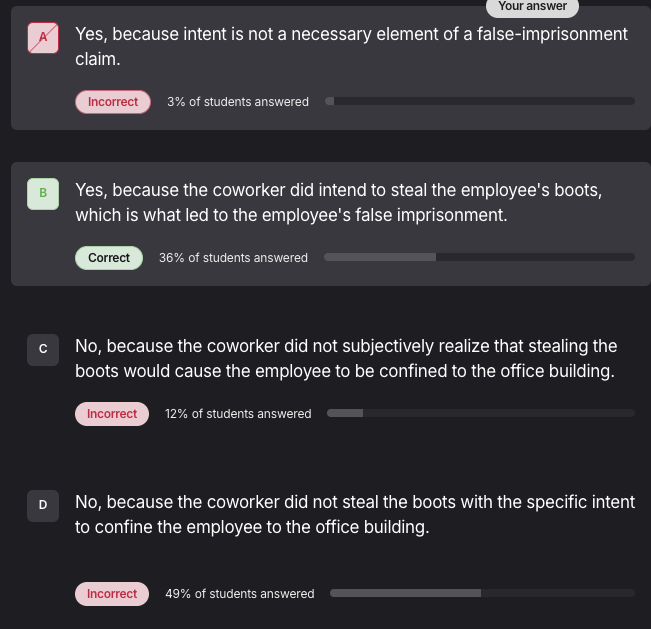
Task: Click the Incorrect badge under answer D
Action: 112,594
